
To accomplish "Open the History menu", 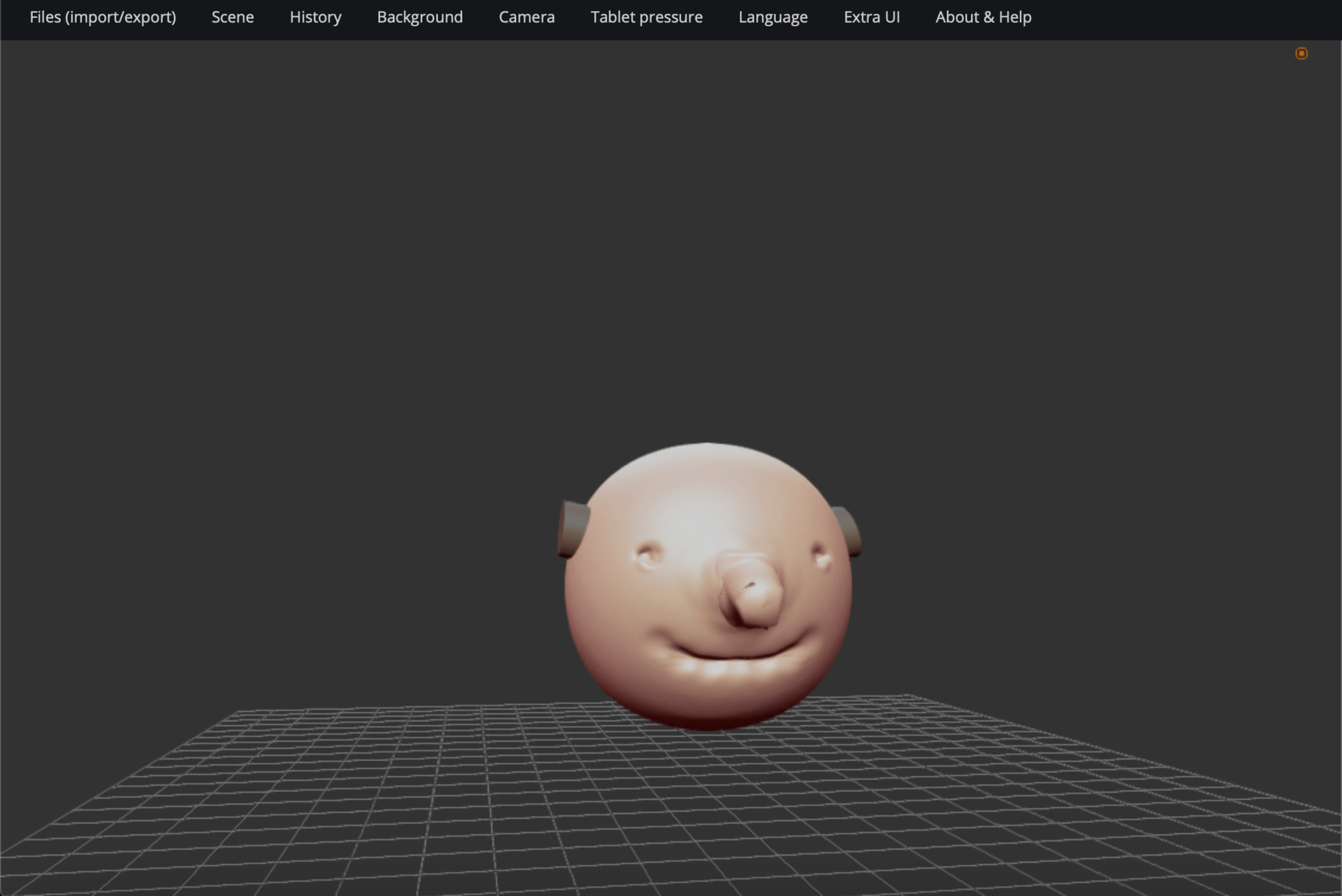I will (x=315, y=17).
